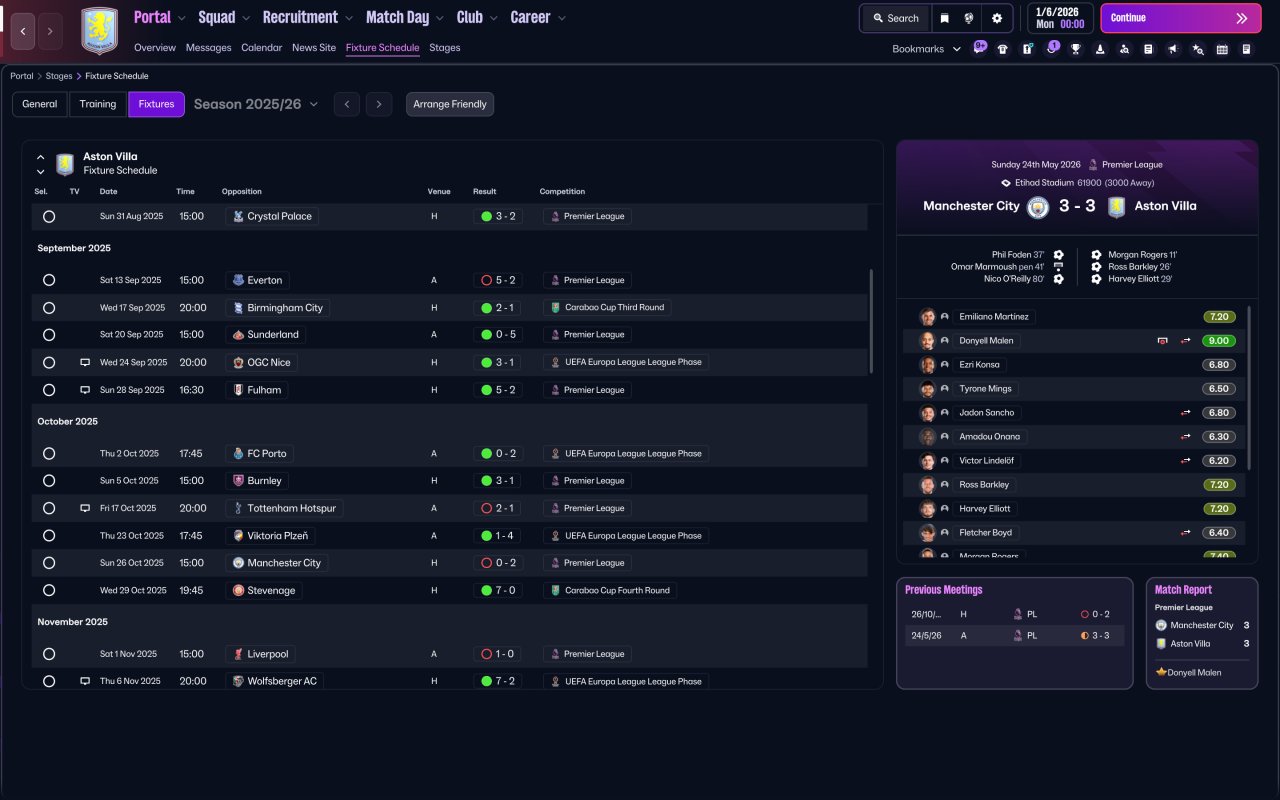This screenshot has width=1280, height=800.
Task: Open the tactics board bookmark icon
Action: [1027, 49]
